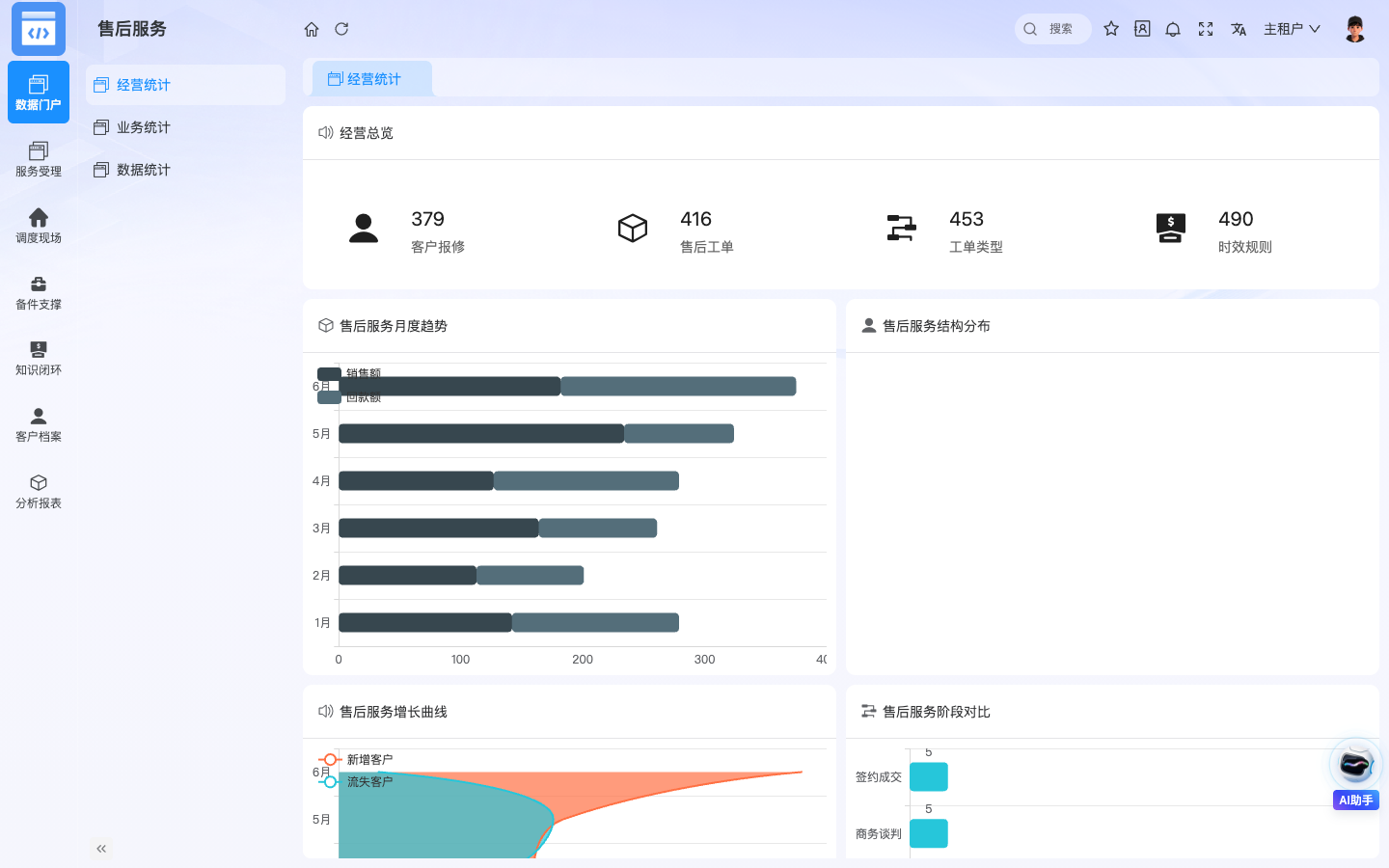Toggle the 流失客户 legend series
This screenshot has height=868, width=1389.
click(x=355, y=781)
